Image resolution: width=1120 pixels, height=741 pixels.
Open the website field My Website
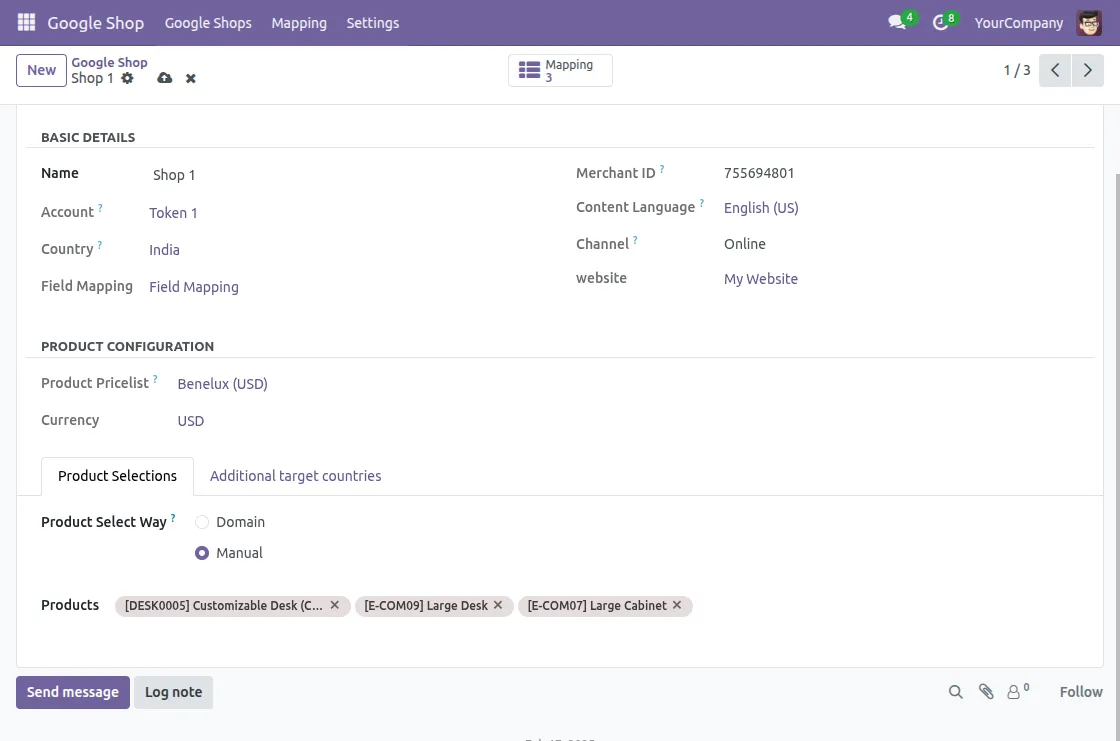tap(761, 279)
